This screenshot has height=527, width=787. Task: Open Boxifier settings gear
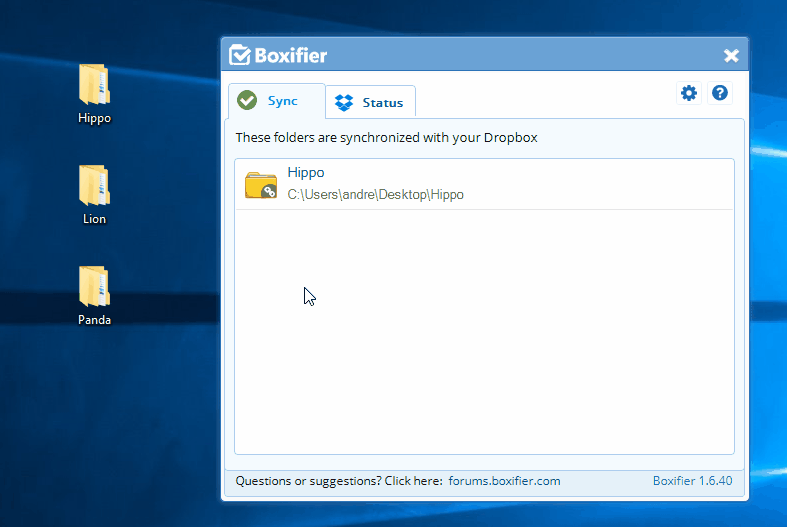click(x=689, y=93)
